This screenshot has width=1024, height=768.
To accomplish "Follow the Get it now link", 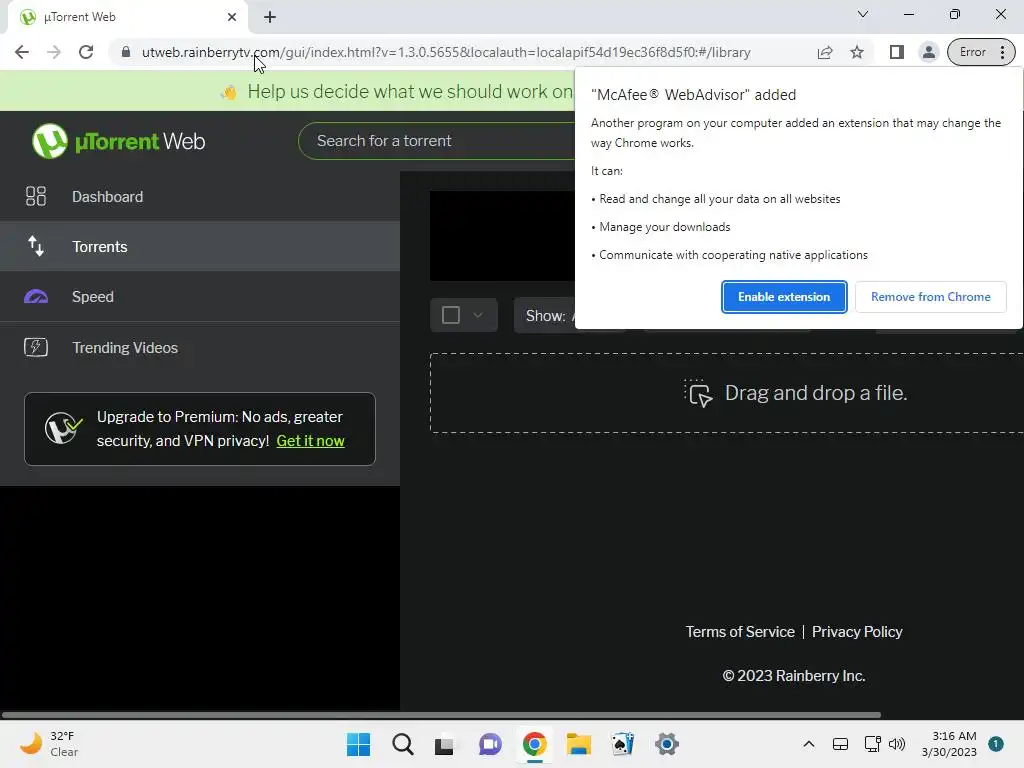I will click(x=310, y=441).
